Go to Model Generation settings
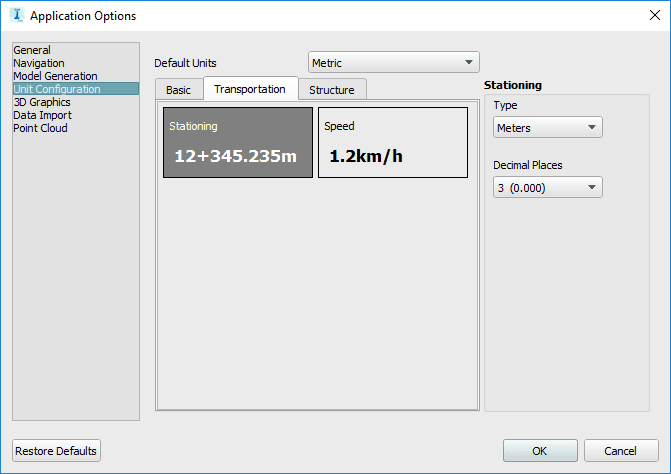671x474 pixels. 55,76
